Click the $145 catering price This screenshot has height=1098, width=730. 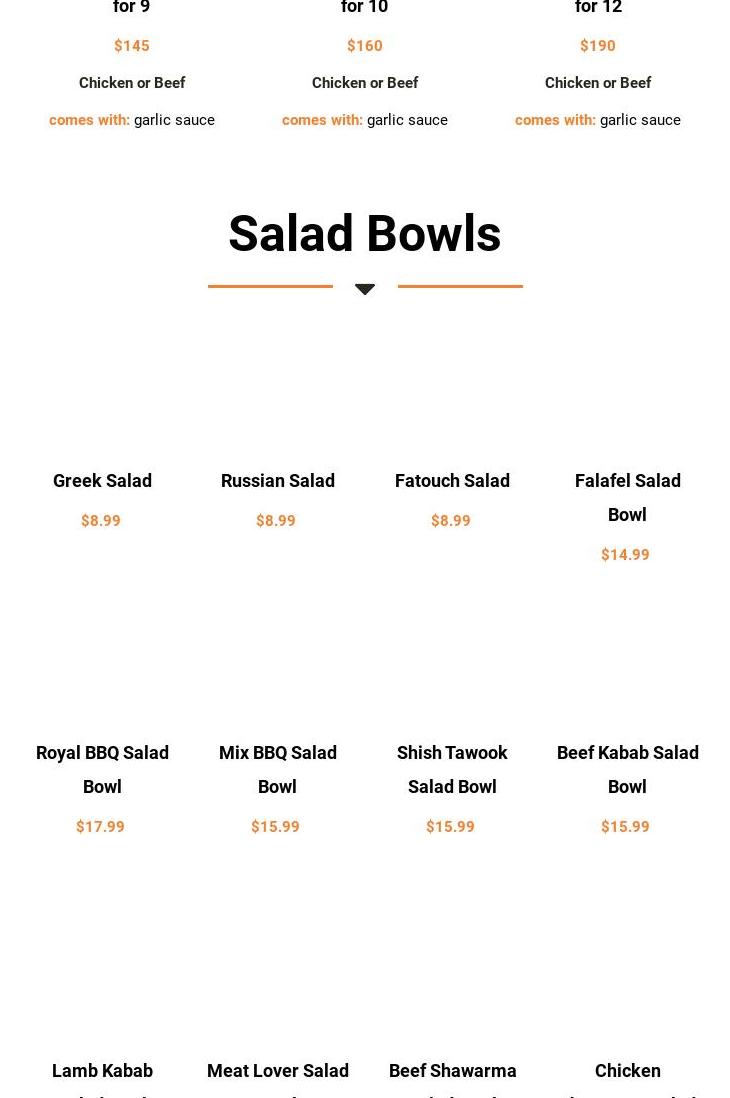click(x=132, y=46)
